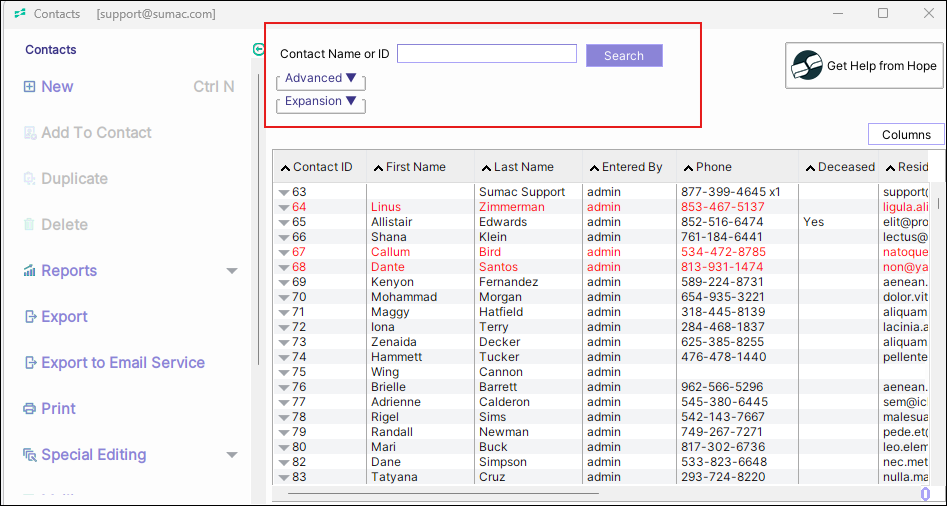Click the Hope help logo icon

[x=807, y=66]
